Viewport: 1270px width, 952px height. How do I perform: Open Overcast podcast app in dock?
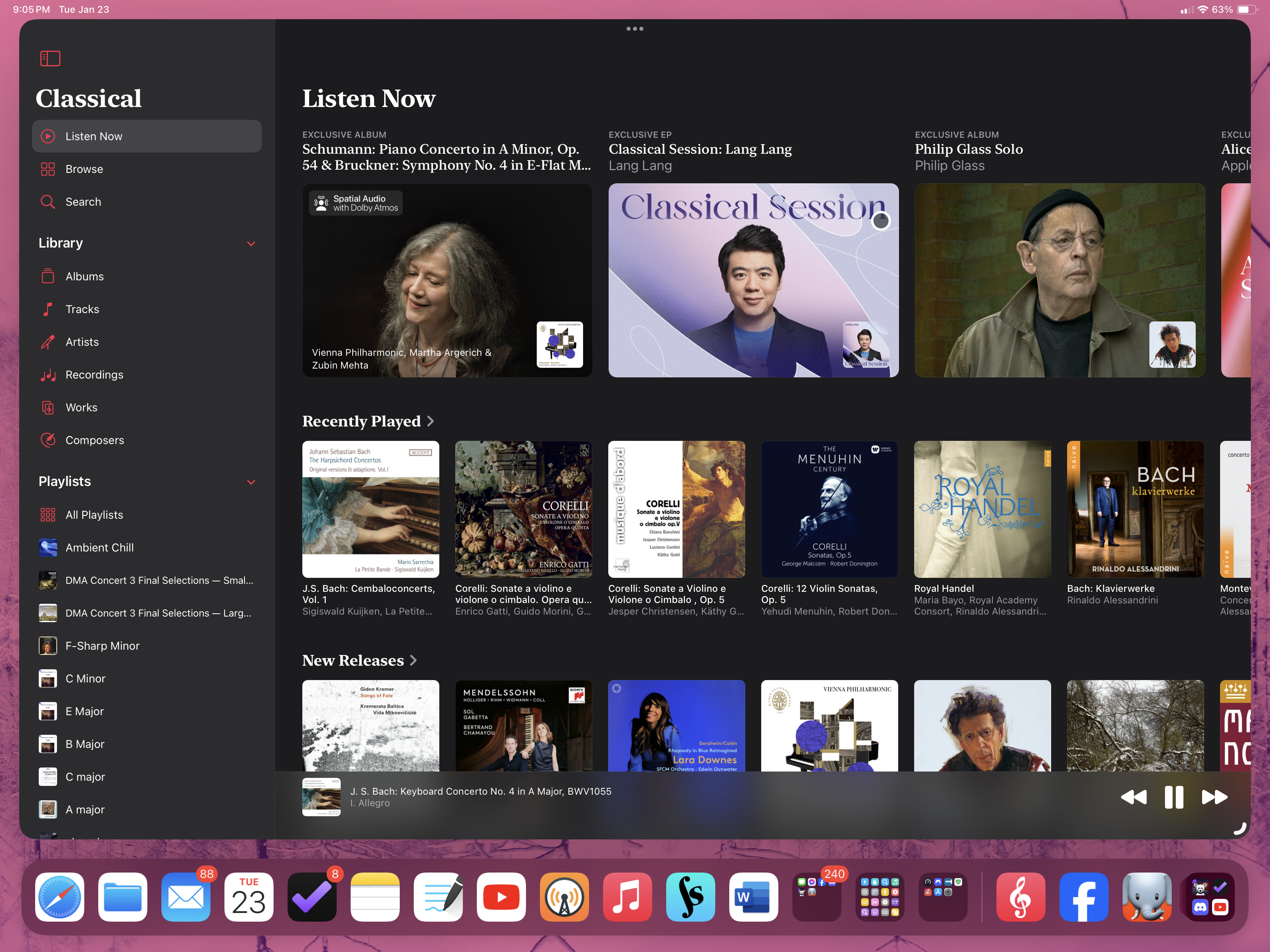coord(564,897)
